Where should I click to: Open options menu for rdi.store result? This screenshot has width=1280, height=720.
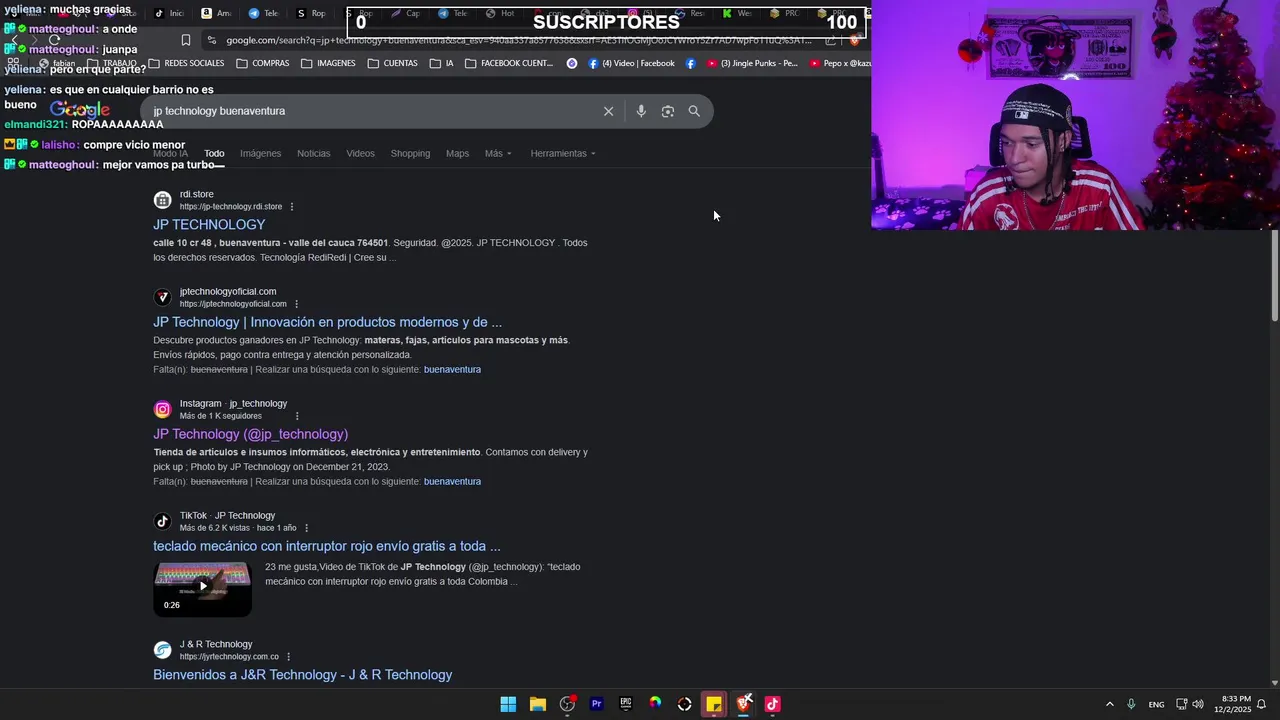pyautogui.click(x=292, y=207)
